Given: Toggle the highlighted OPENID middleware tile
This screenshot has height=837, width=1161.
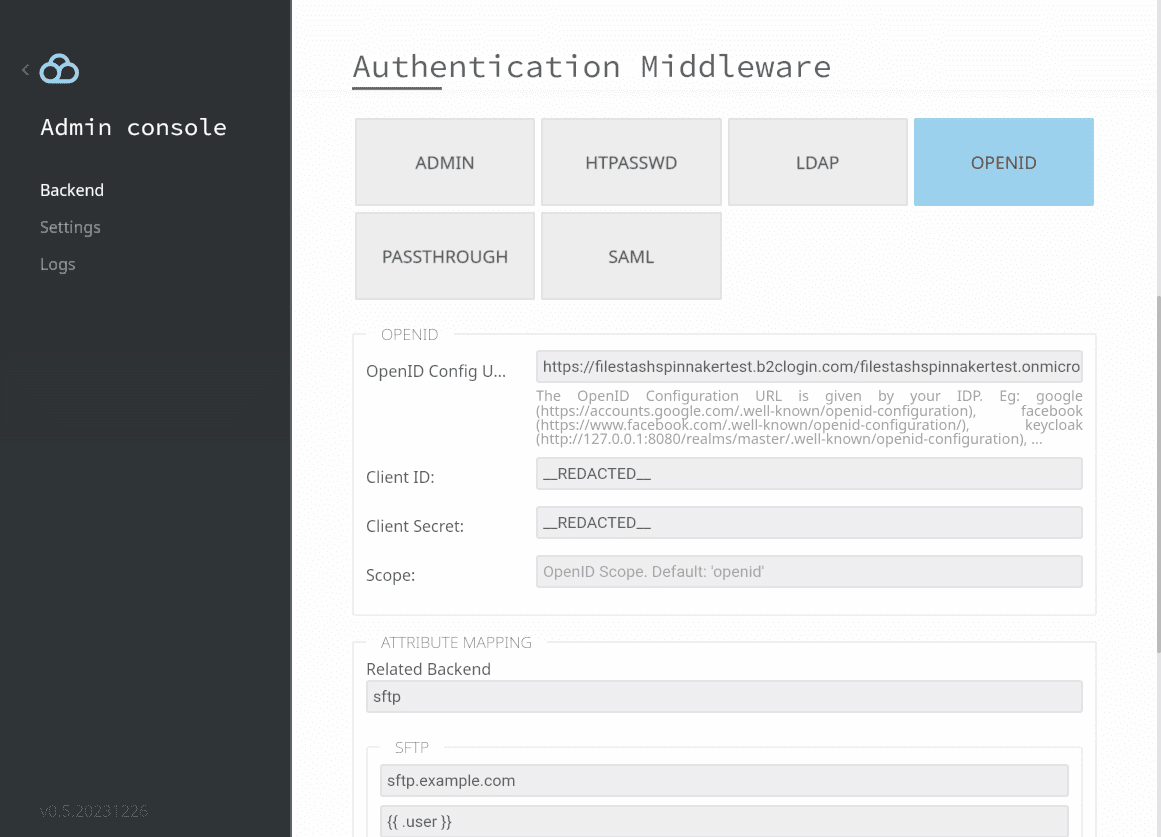Looking at the screenshot, I should (x=1003, y=162).
